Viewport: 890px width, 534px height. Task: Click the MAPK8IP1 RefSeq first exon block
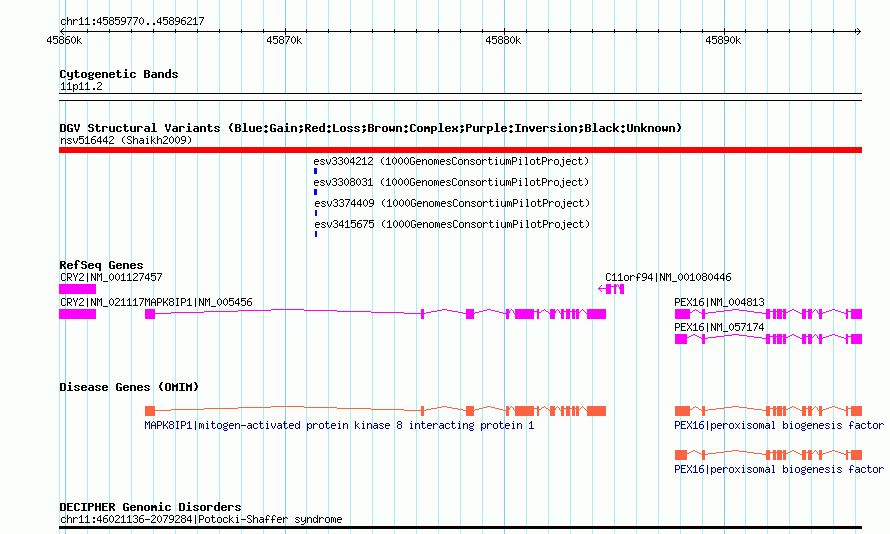tap(150, 314)
